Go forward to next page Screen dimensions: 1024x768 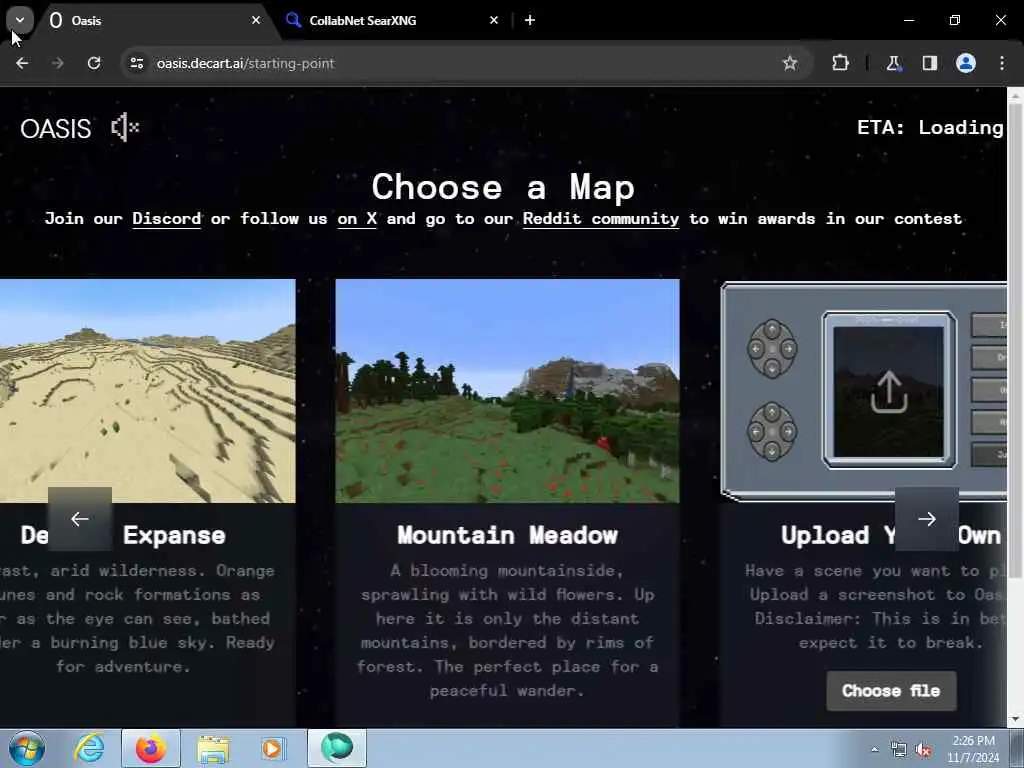(x=57, y=63)
